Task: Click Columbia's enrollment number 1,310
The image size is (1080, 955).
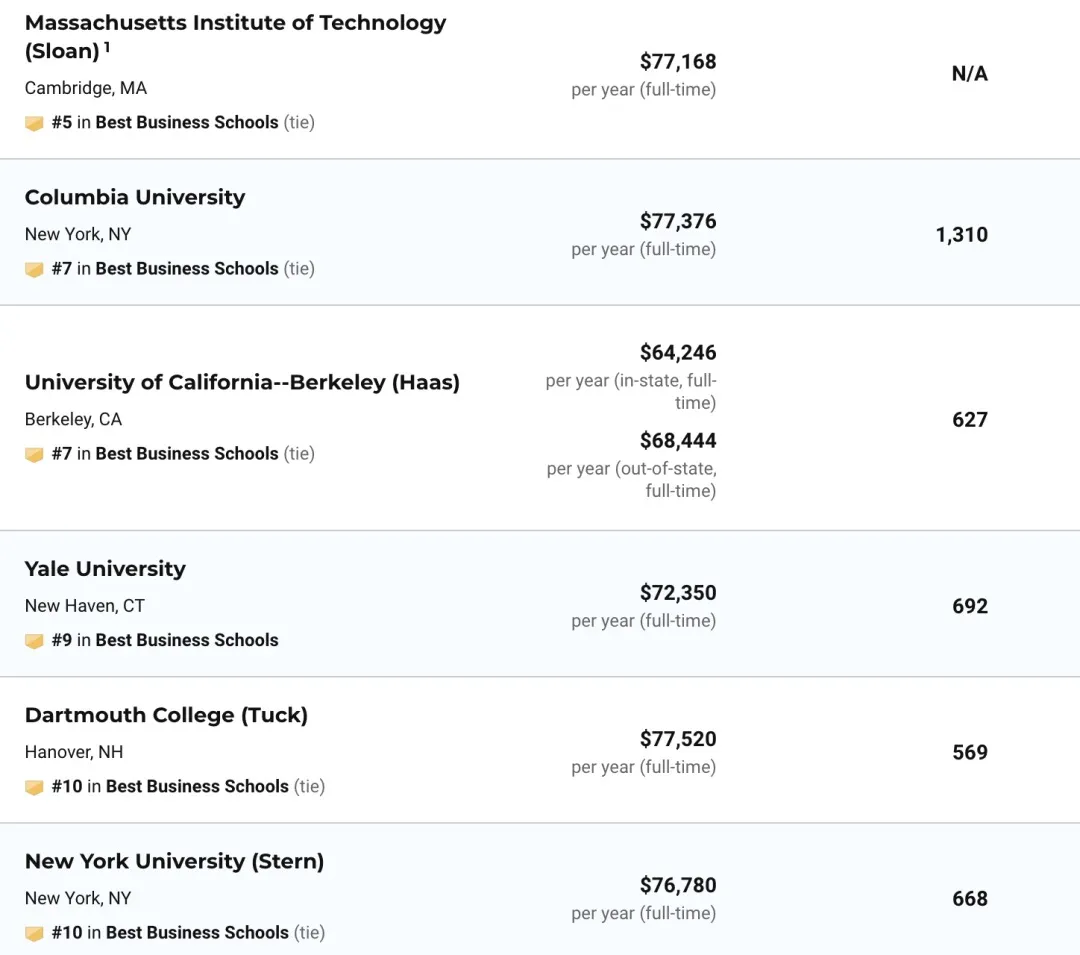Action: click(961, 235)
